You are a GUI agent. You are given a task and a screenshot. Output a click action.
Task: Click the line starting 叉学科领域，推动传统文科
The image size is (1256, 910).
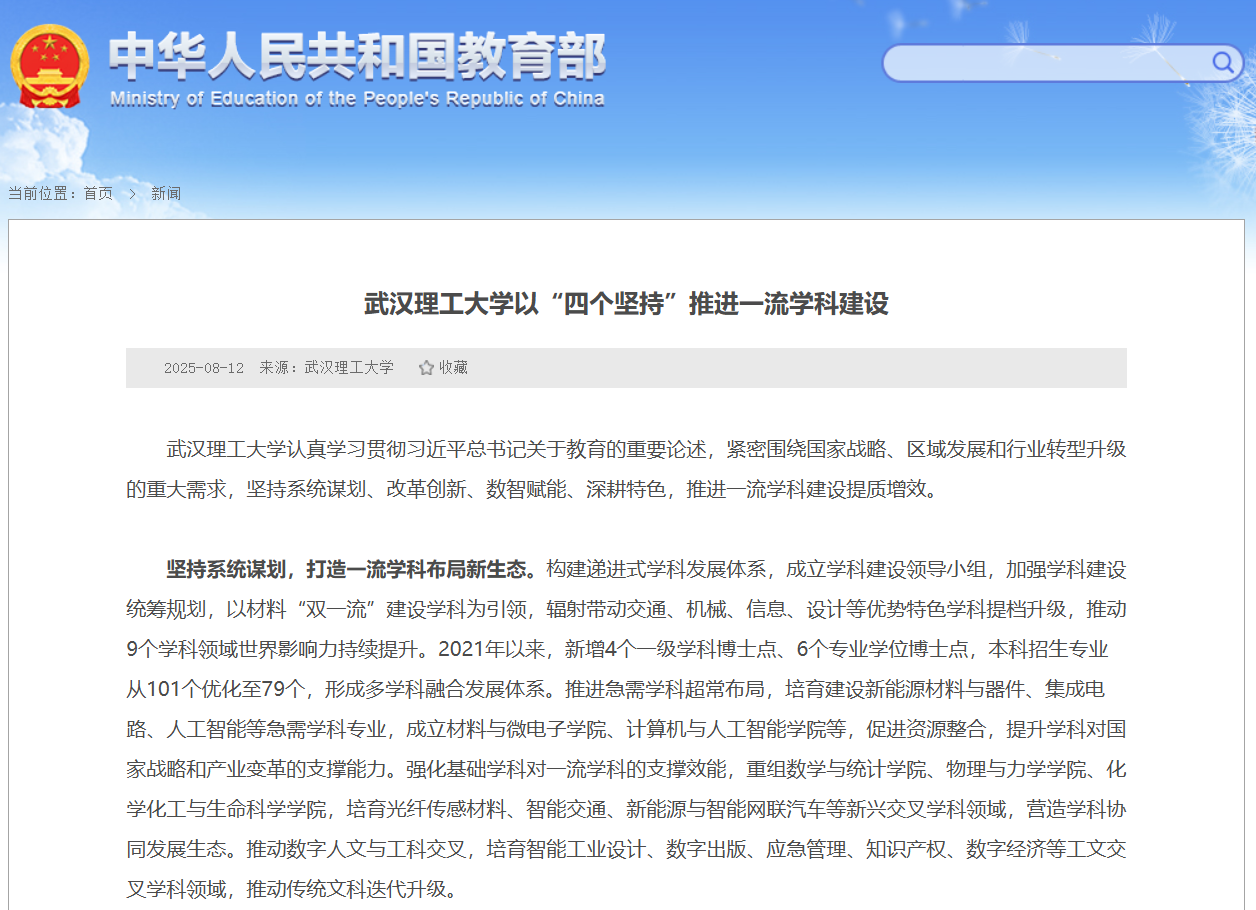click(x=296, y=890)
